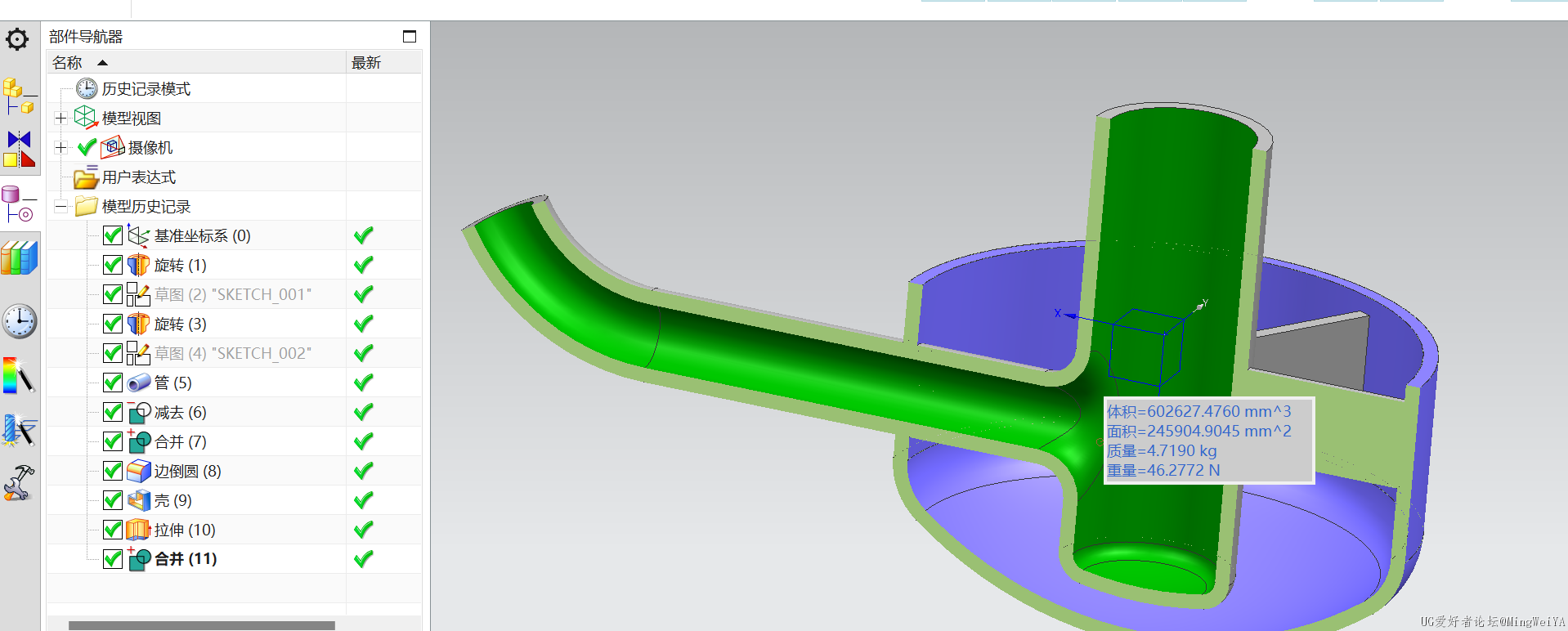
Task: Click the up-to-date checkmark for 管 (5)
Action: [364, 383]
